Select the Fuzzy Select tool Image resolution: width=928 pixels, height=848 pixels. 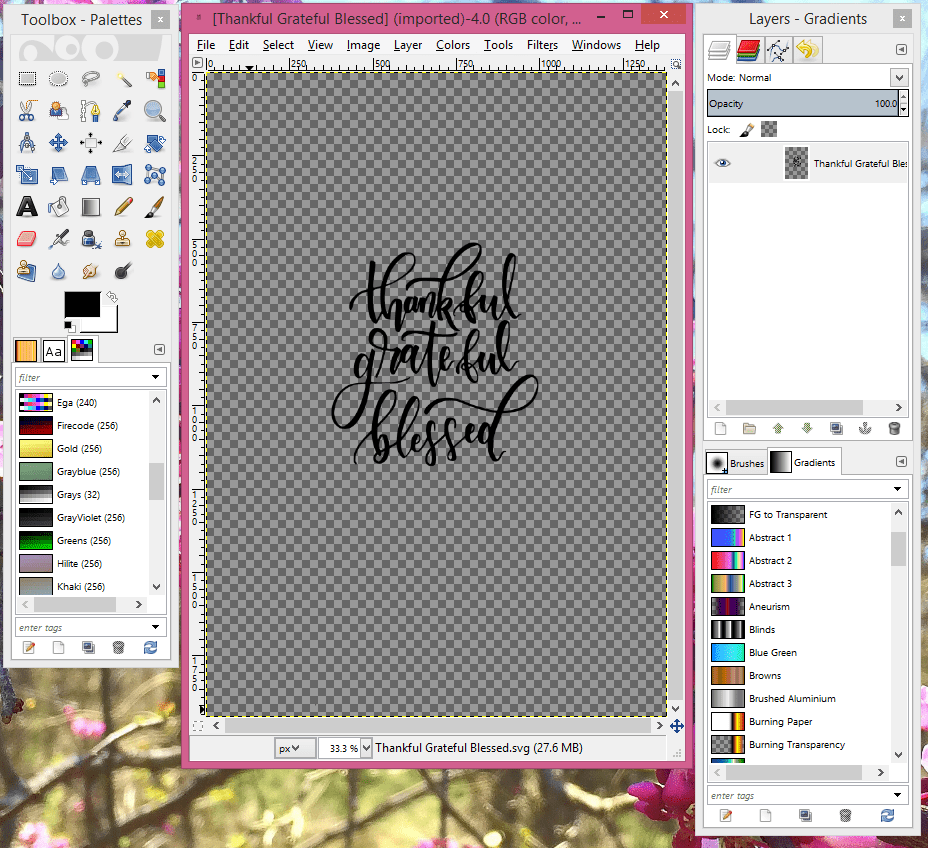coord(123,79)
